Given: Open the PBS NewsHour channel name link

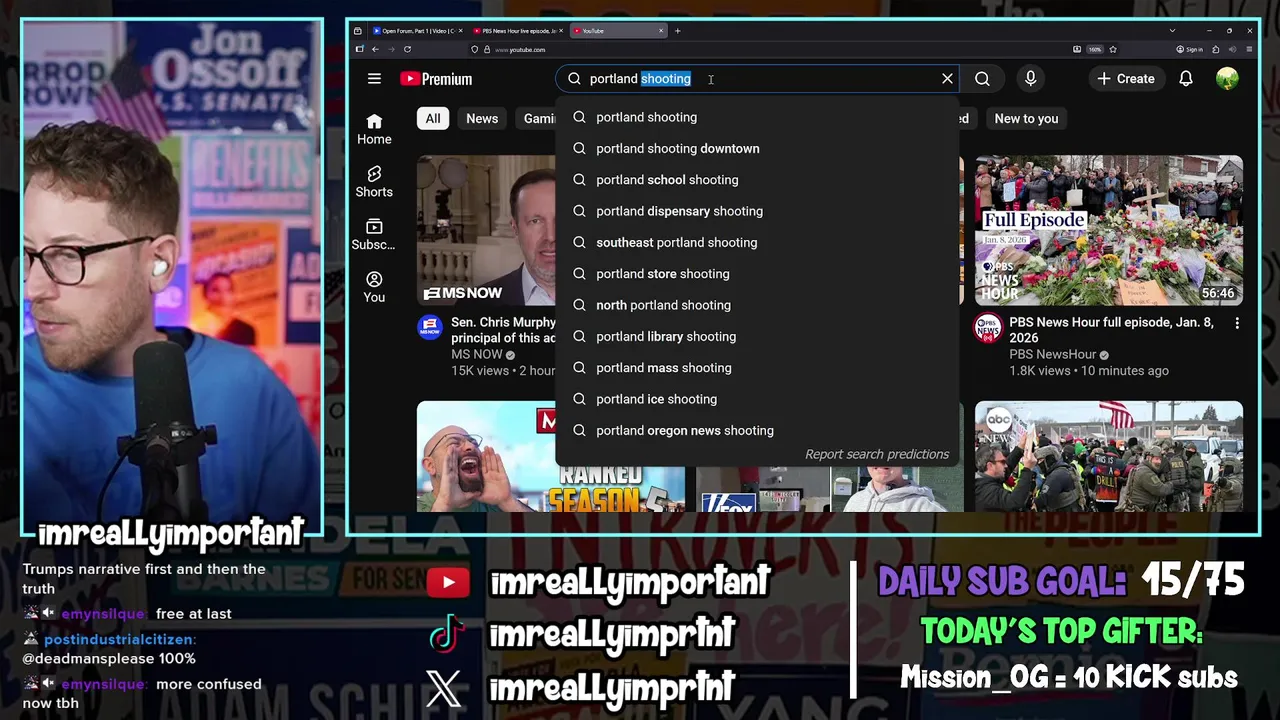Looking at the screenshot, I should coord(1052,355).
